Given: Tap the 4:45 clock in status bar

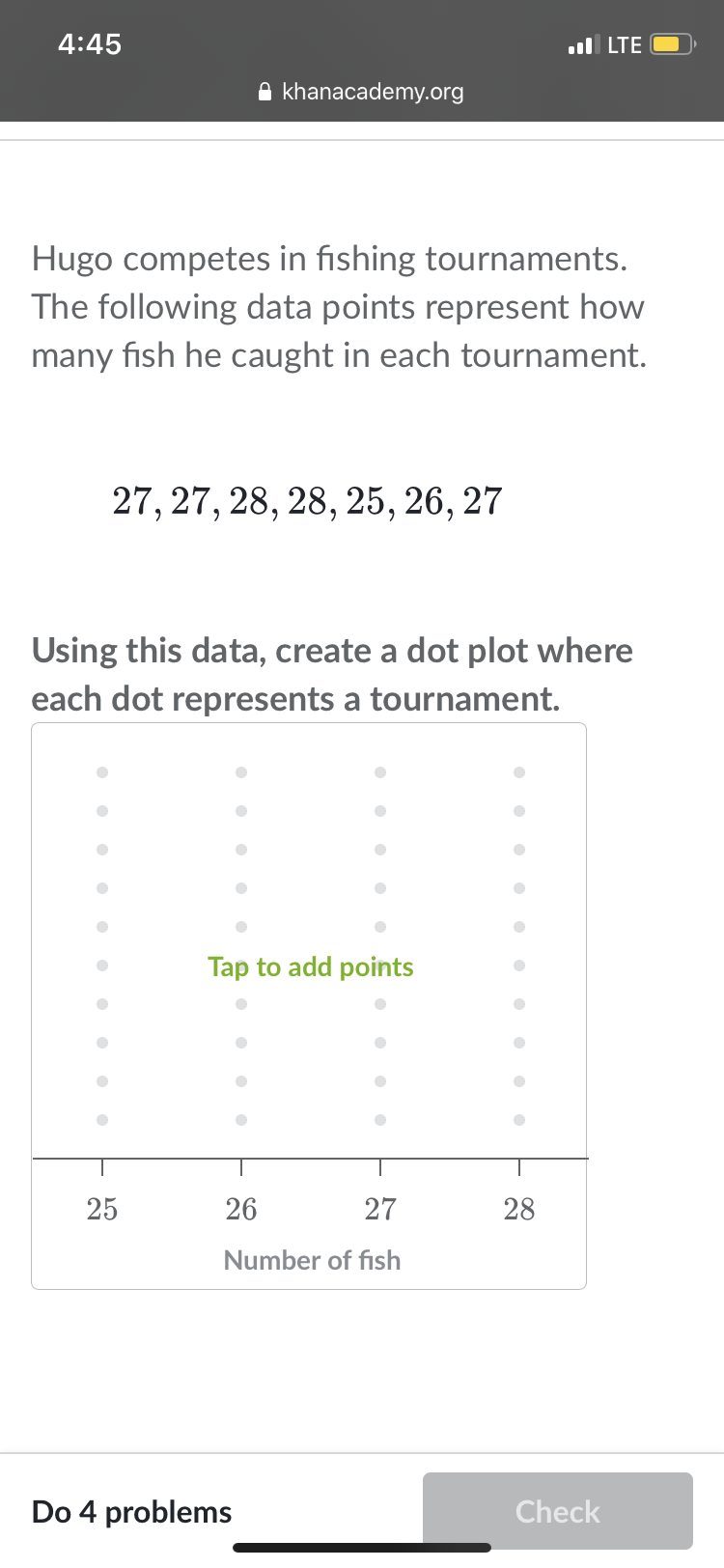Looking at the screenshot, I should [x=90, y=44].
